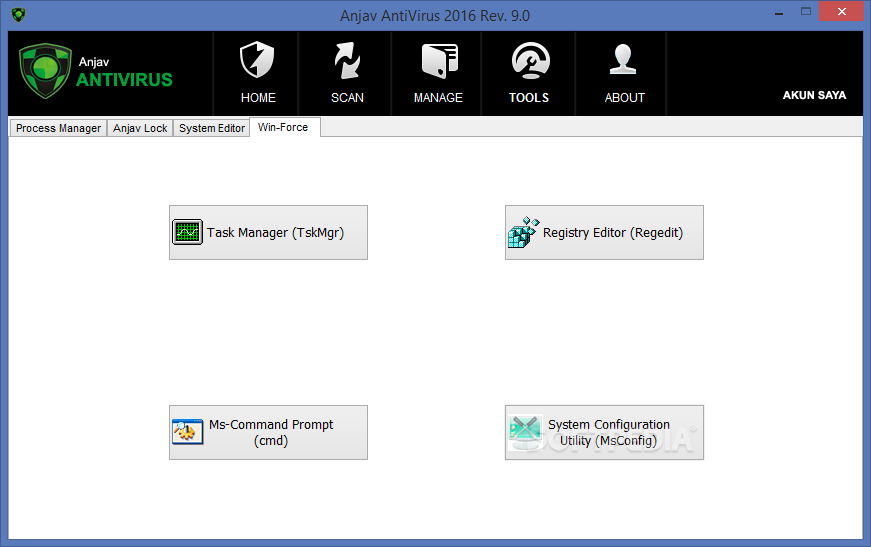Open the SCAN arrows icon
Viewport: 871px width, 547px height.
tap(347, 60)
